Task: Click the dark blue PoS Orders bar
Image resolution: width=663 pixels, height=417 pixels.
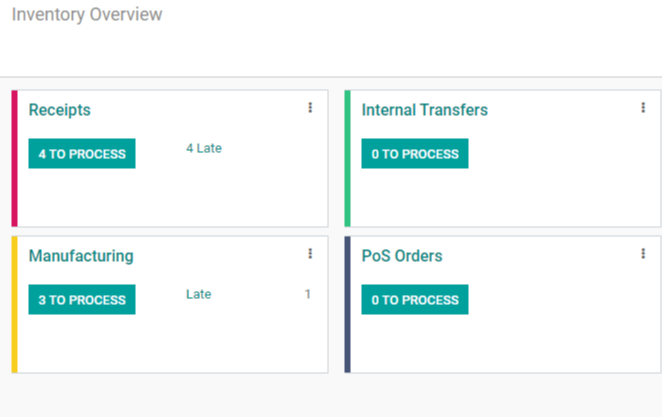Action: coord(348,305)
